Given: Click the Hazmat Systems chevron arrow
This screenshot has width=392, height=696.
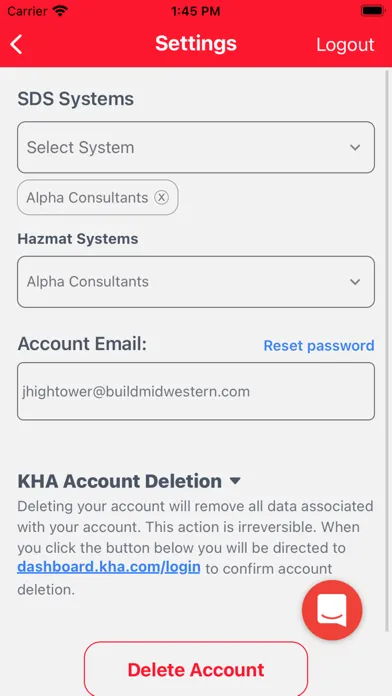Looking at the screenshot, I should pyautogui.click(x=355, y=282).
